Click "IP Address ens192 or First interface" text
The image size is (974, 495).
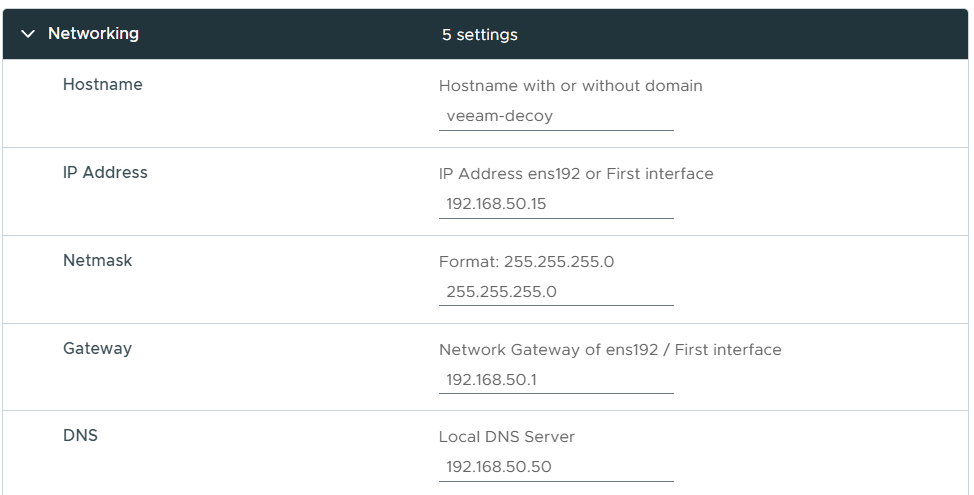point(576,174)
